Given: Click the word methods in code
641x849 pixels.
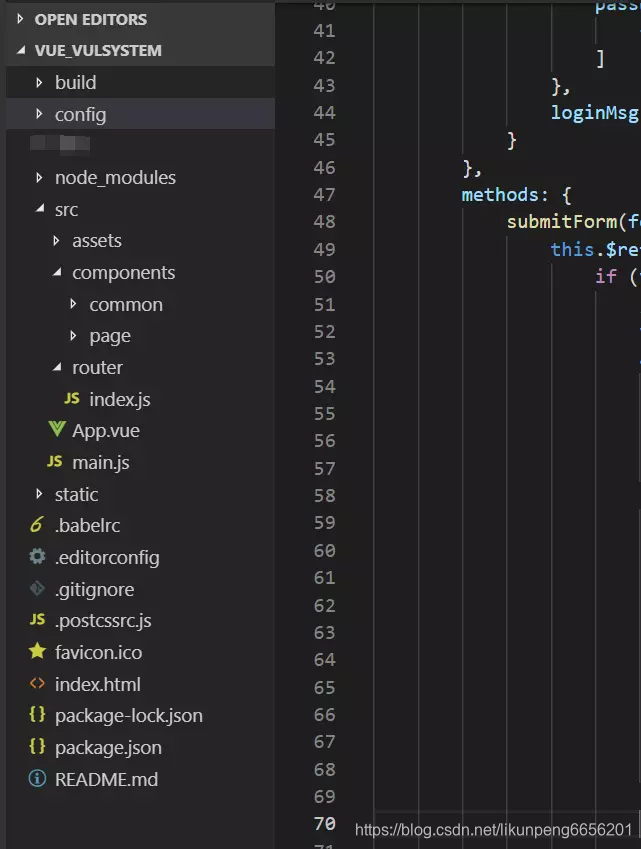Looking at the screenshot, I should [x=500, y=194].
